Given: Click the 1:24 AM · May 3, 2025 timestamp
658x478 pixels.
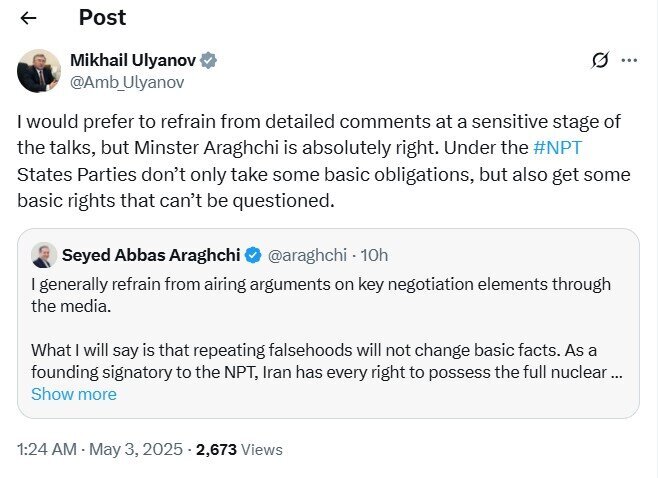Looking at the screenshot, I should tap(100, 450).
